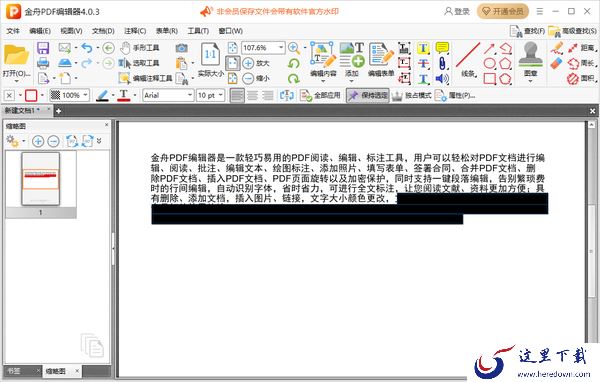
Task: Select the Edit annotation tool (编辑注释工具)
Action: (145, 78)
